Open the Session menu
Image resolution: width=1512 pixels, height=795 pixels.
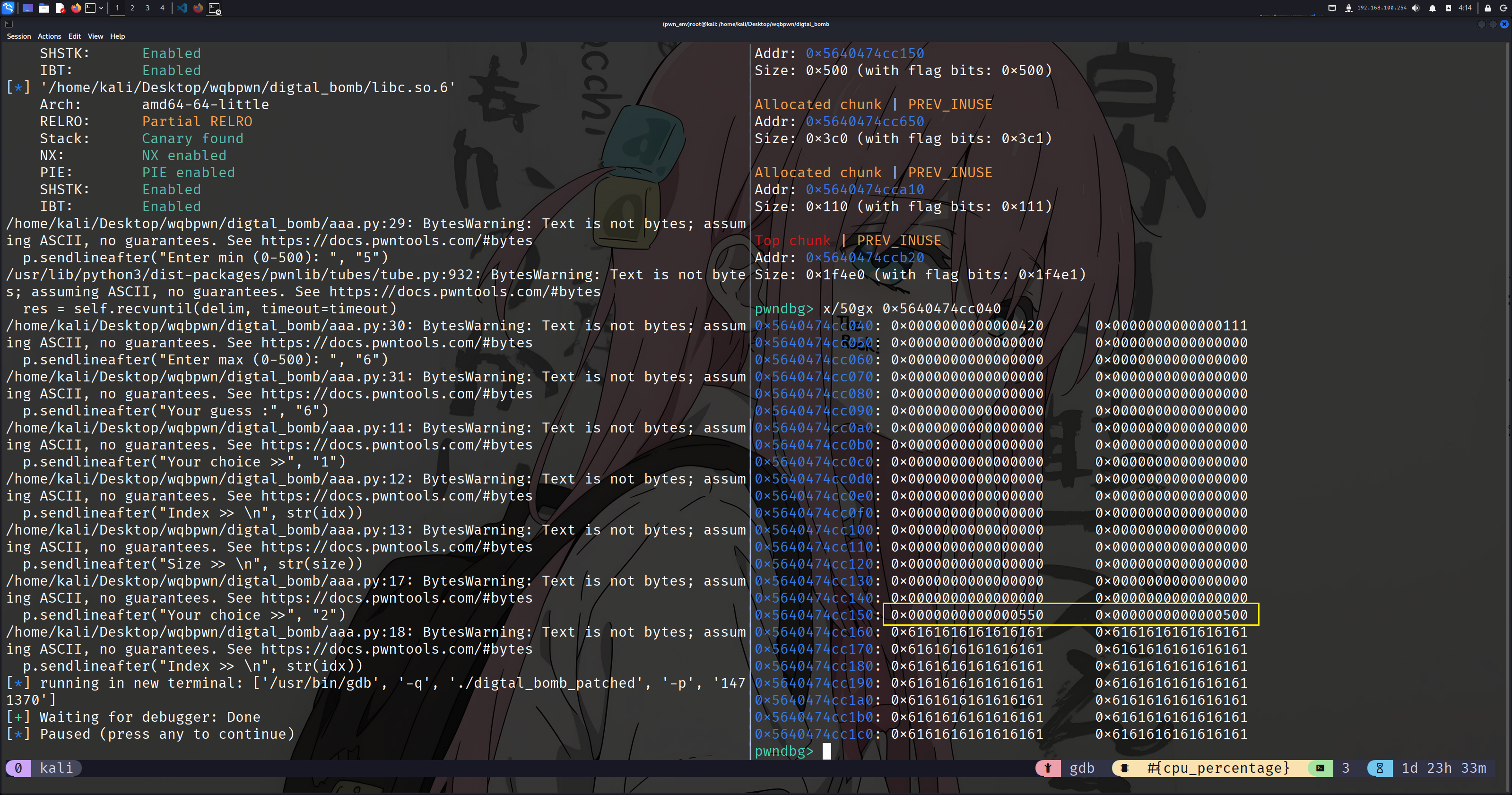pos(19,36)
